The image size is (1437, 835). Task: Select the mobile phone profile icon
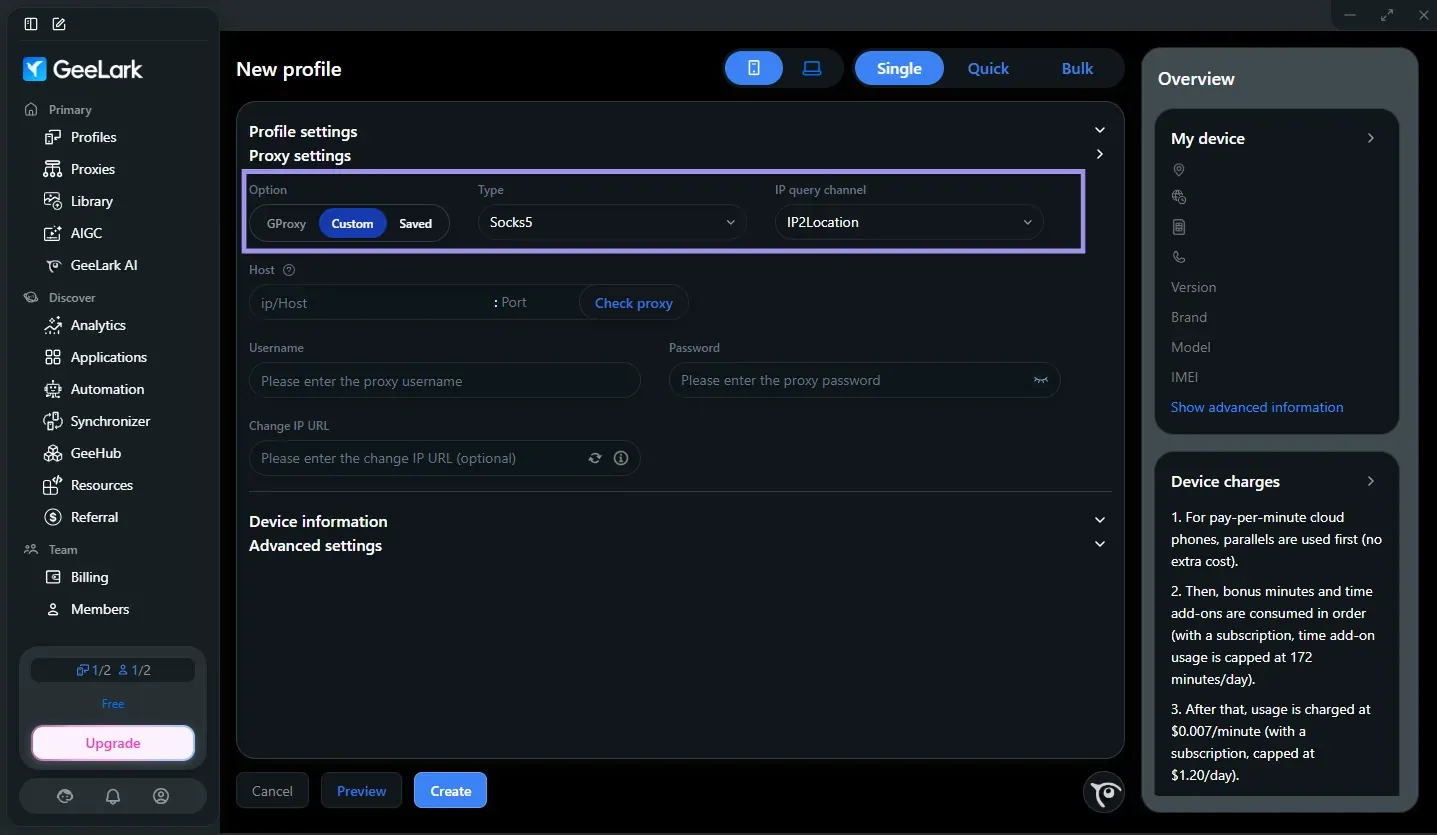pos(754,68)
